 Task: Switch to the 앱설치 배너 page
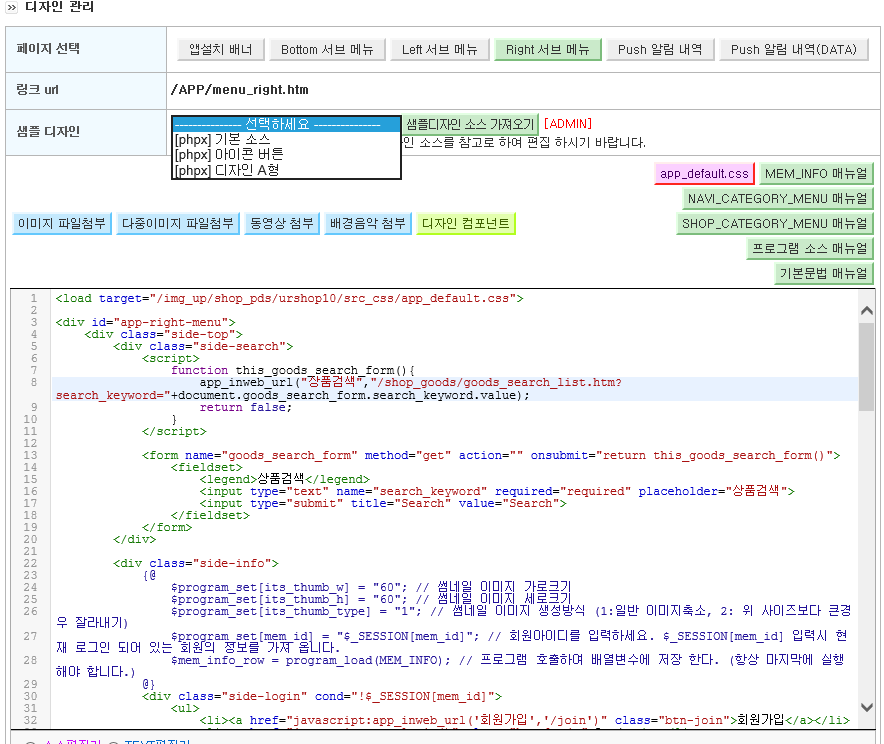click(x=220, y=50)
